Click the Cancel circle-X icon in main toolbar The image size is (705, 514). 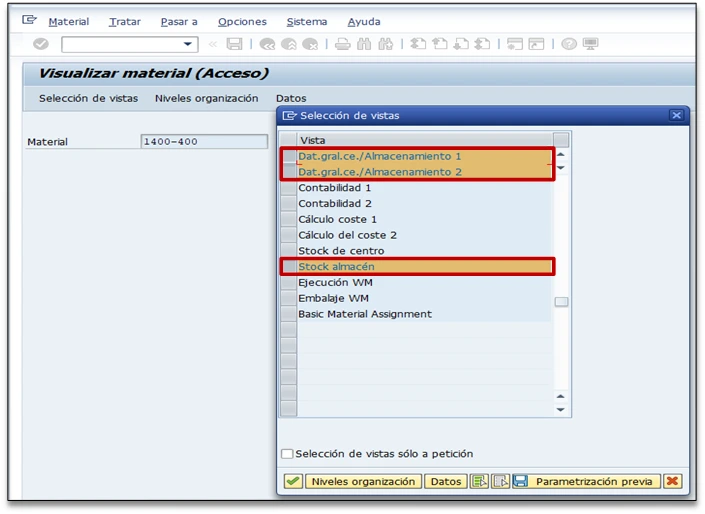point(310,44)
